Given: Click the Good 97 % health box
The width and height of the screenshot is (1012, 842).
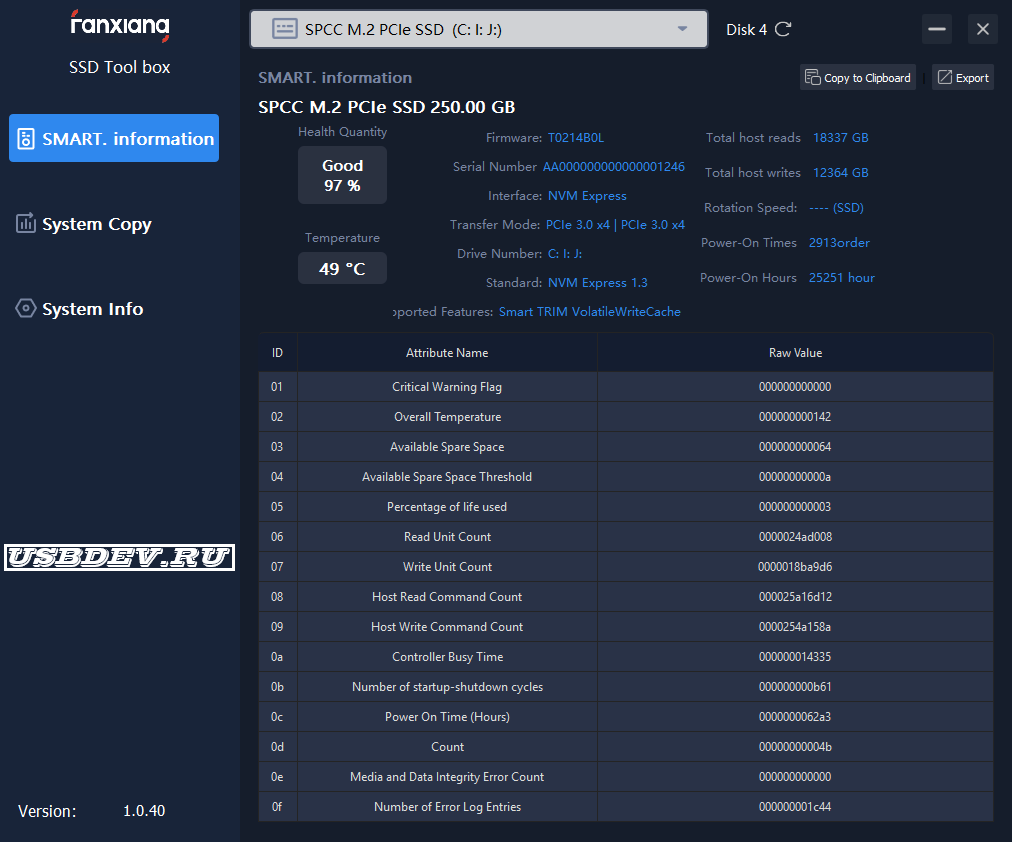Looking at the screenshot, I should click(342, 175).
